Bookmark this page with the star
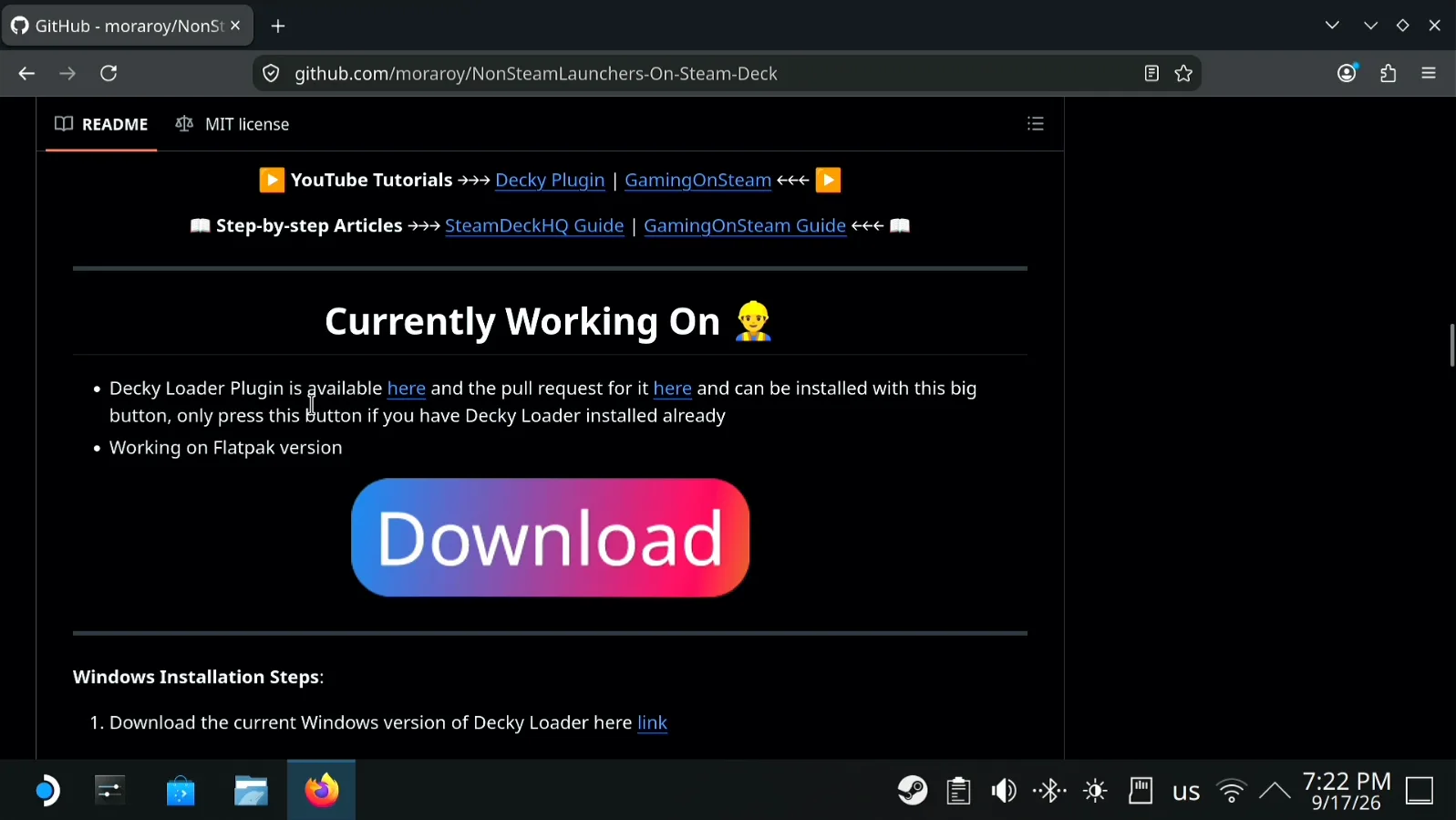The height and width of the screenshot is (820, 1456). click(1183, 74)
